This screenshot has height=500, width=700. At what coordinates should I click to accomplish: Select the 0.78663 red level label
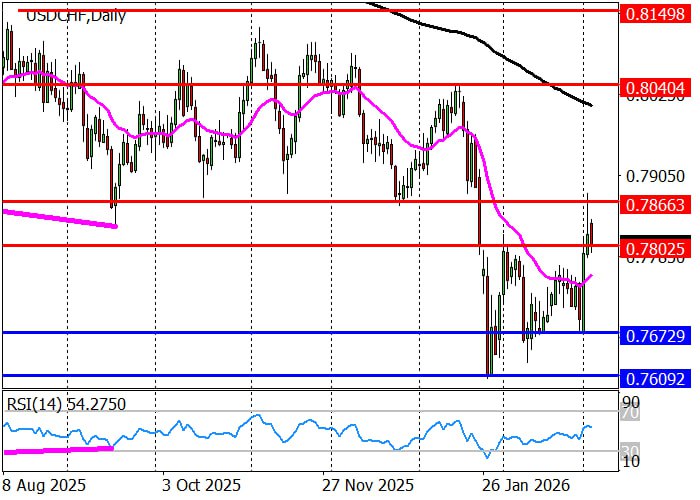654,204
